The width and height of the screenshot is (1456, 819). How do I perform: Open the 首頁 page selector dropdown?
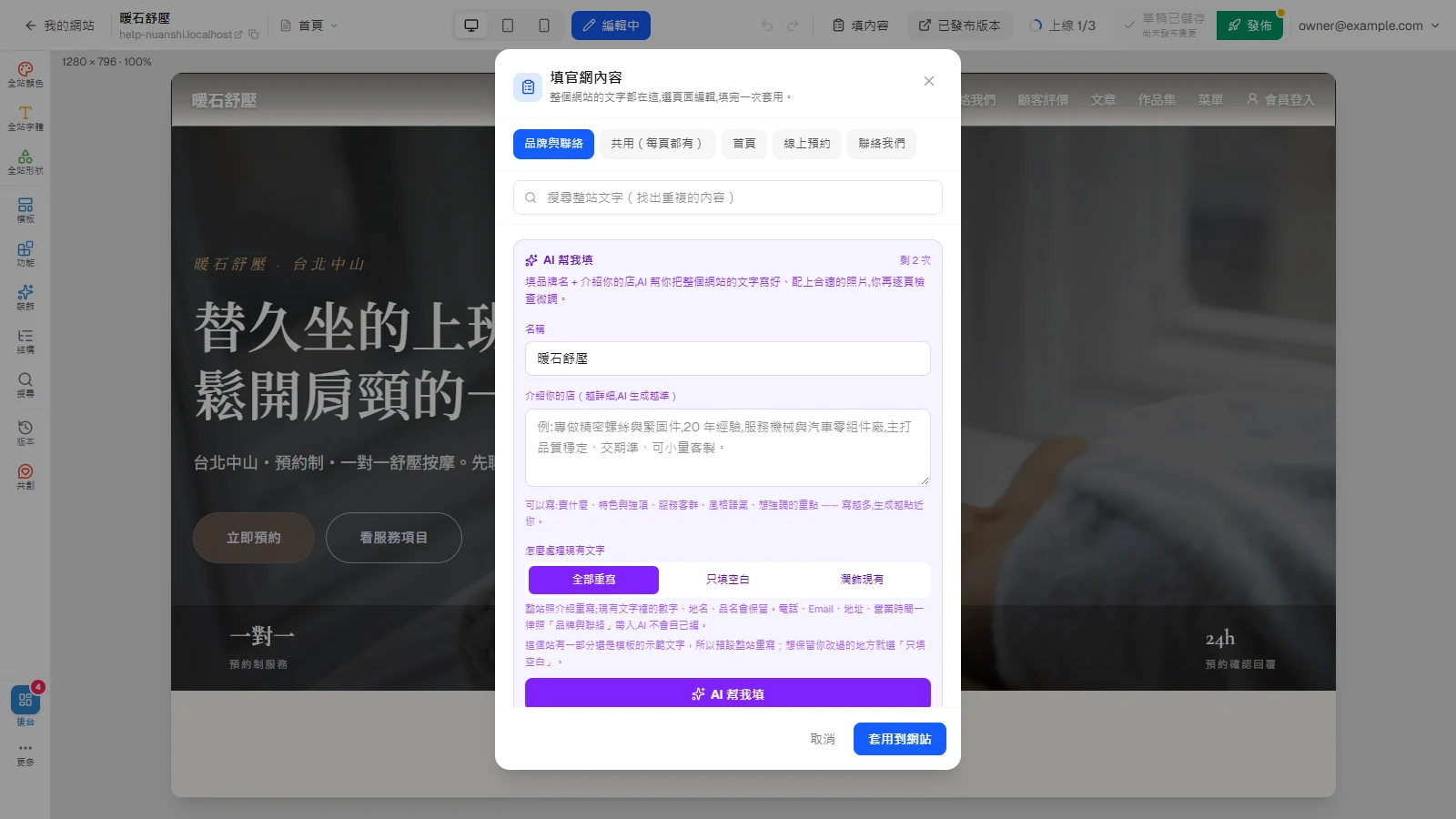[x=308, y=25]
